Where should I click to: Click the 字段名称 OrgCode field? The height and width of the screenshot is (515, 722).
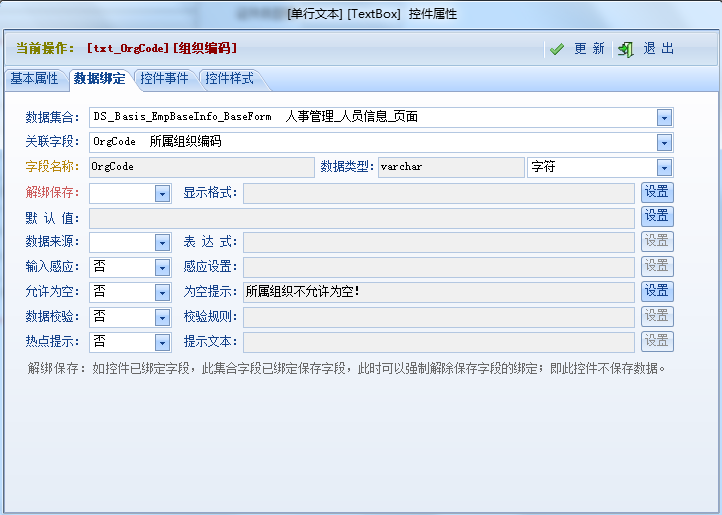(x=200, y=167)
